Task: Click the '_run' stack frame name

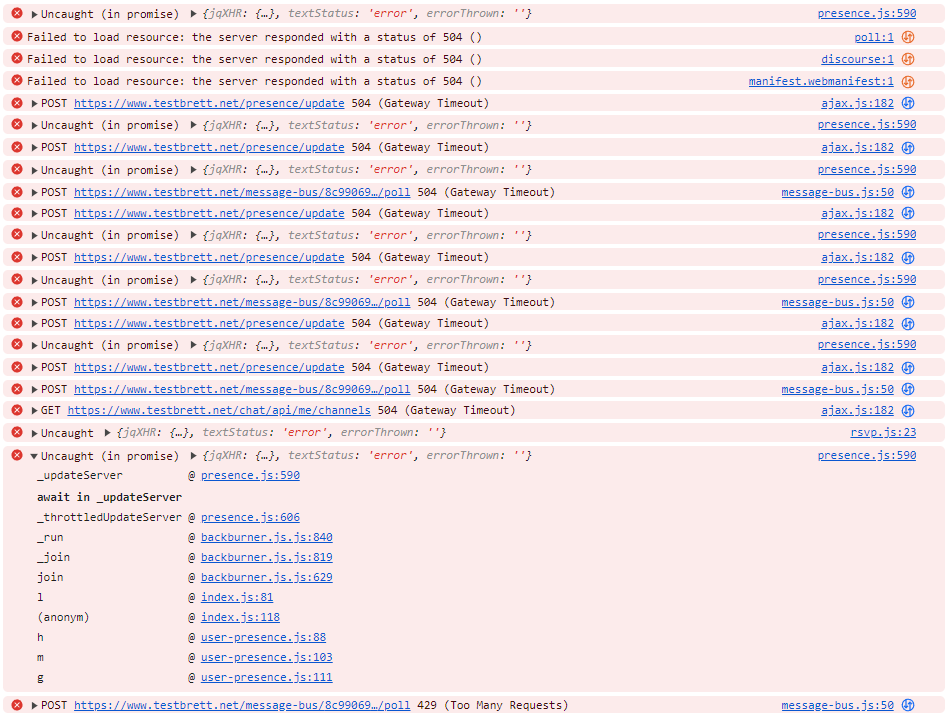Action: tap(50, 537)
